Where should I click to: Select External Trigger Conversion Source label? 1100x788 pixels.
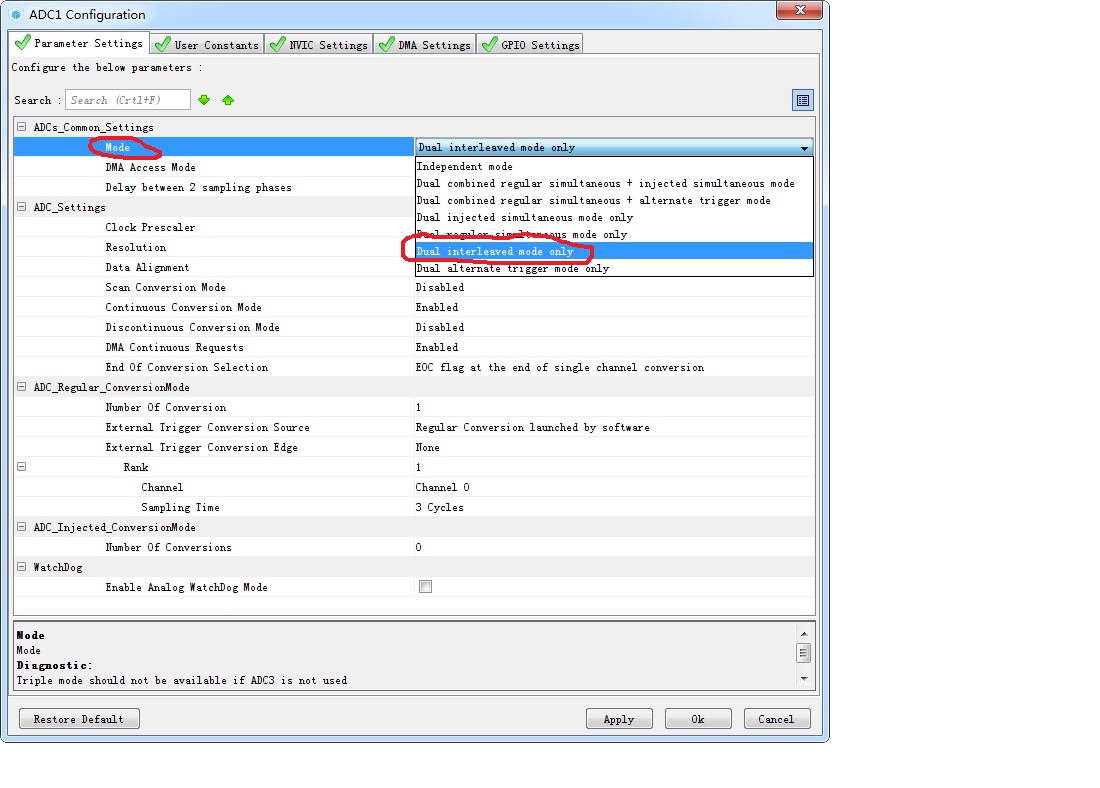coord(208,427)
